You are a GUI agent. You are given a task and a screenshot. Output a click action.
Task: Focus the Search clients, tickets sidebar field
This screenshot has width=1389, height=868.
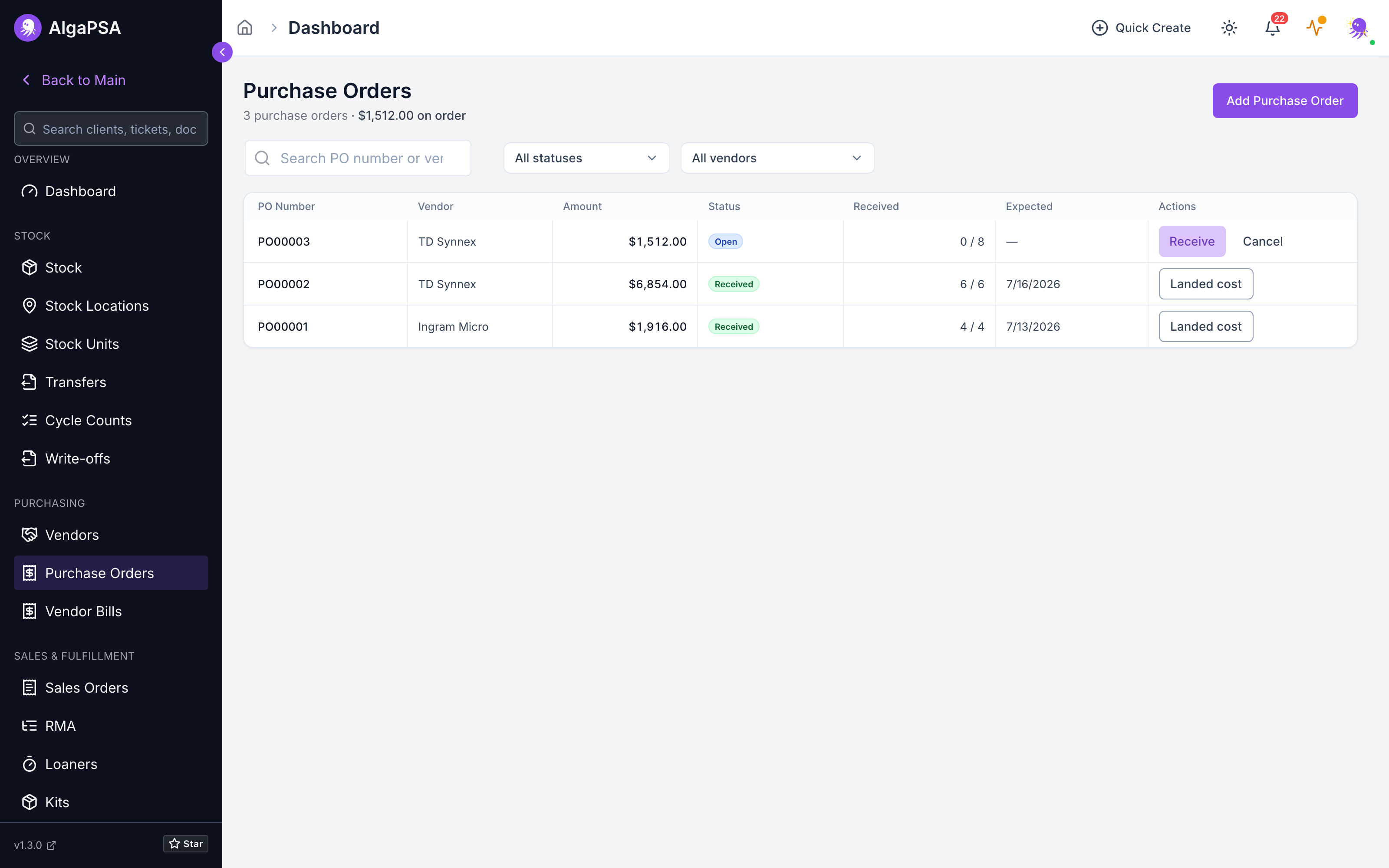[x=111, y=128]
